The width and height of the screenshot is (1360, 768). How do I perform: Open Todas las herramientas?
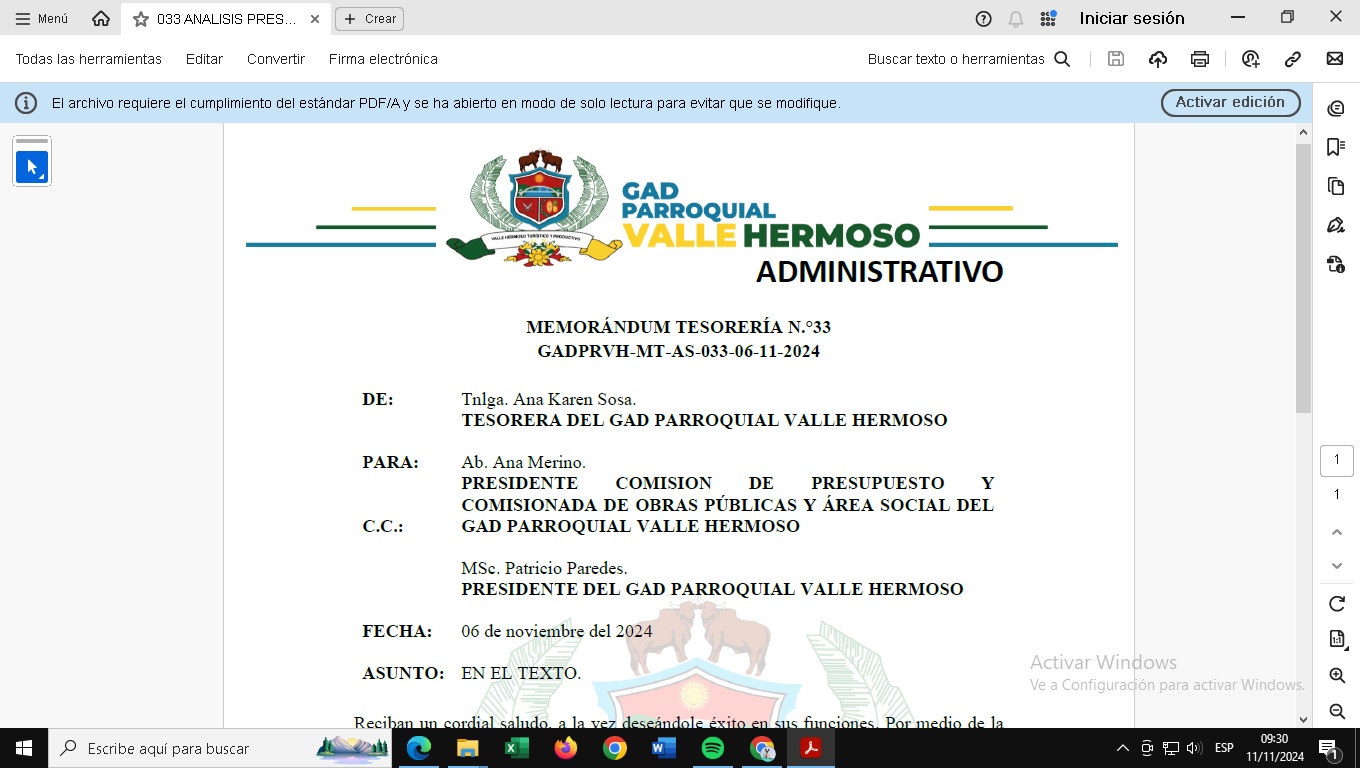pyautogui.click(x=88, y=59)
